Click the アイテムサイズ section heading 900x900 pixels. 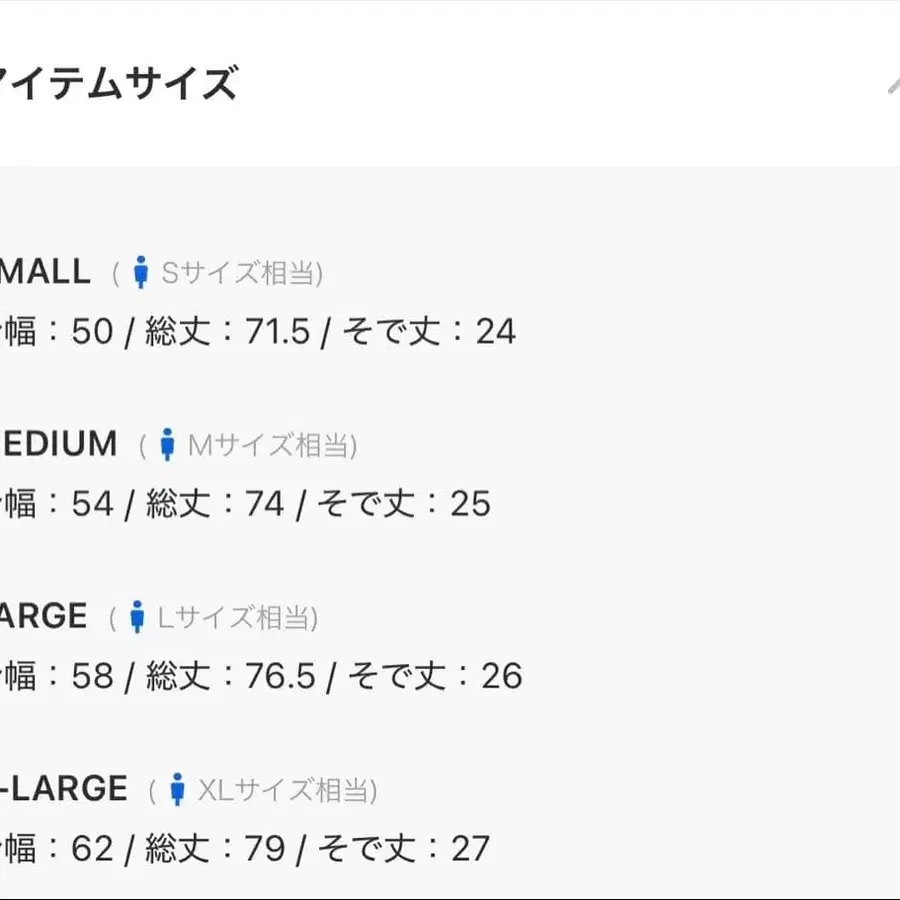pyautogui.click(x=118, y=83)
